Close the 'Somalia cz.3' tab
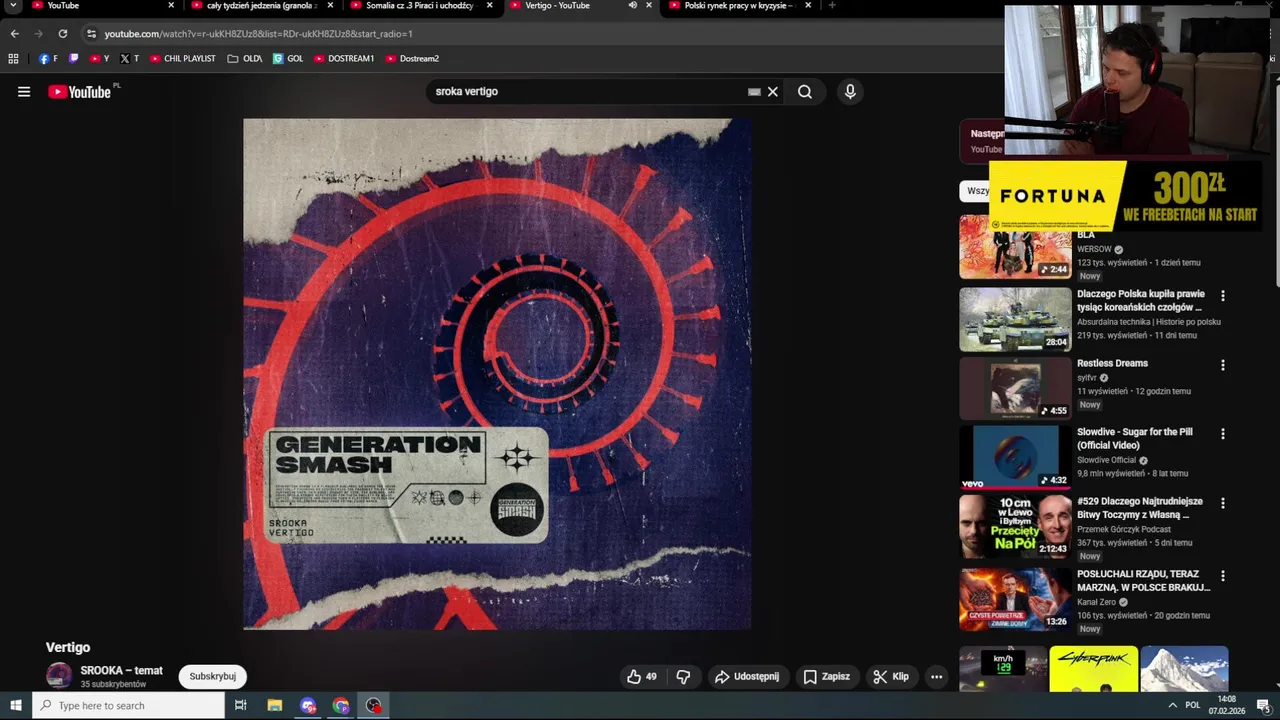 (489, 5)
